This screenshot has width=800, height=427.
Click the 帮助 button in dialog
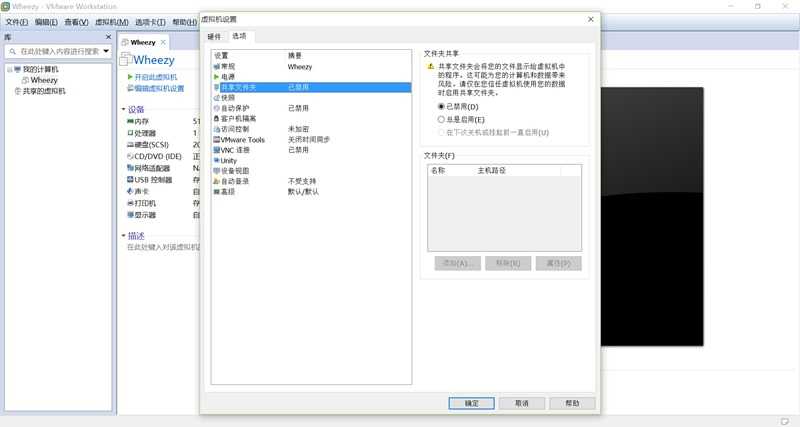[572, 403]
